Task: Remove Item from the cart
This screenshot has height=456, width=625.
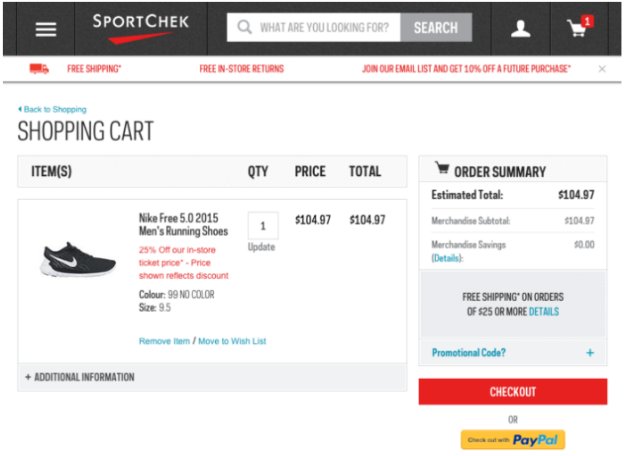Action: [164, 341]
